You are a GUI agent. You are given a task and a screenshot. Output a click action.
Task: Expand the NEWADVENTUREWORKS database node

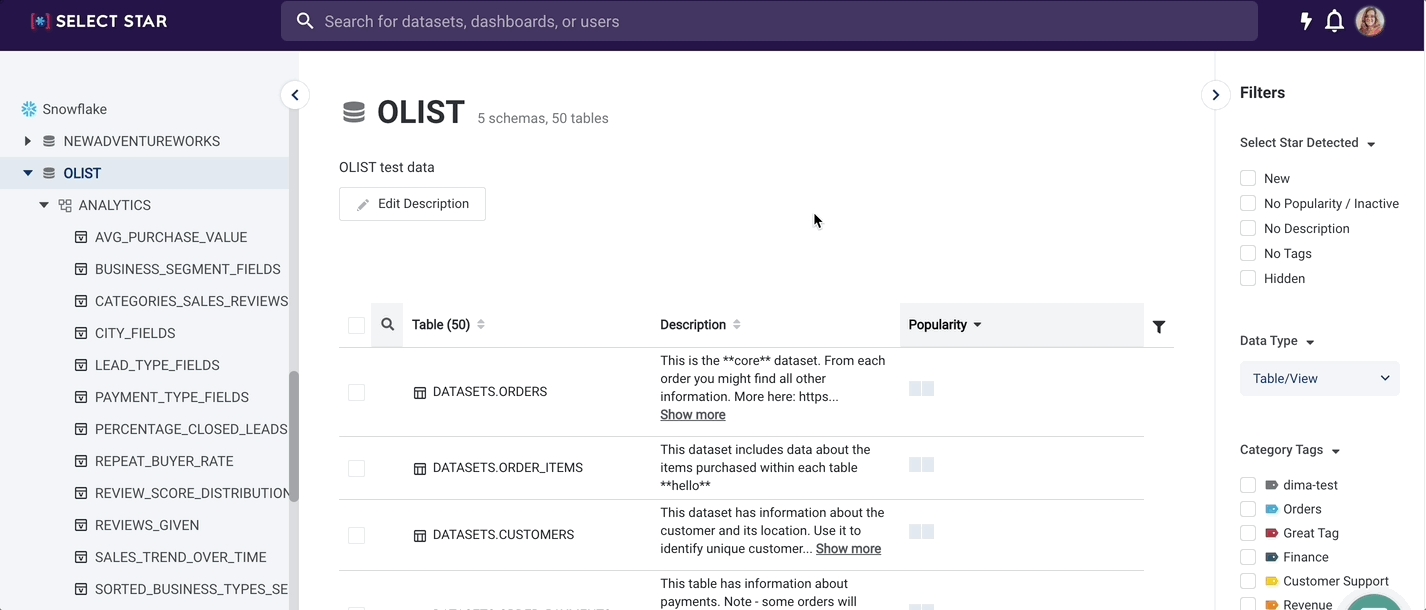pyautogui.click(x=28, y=141)
